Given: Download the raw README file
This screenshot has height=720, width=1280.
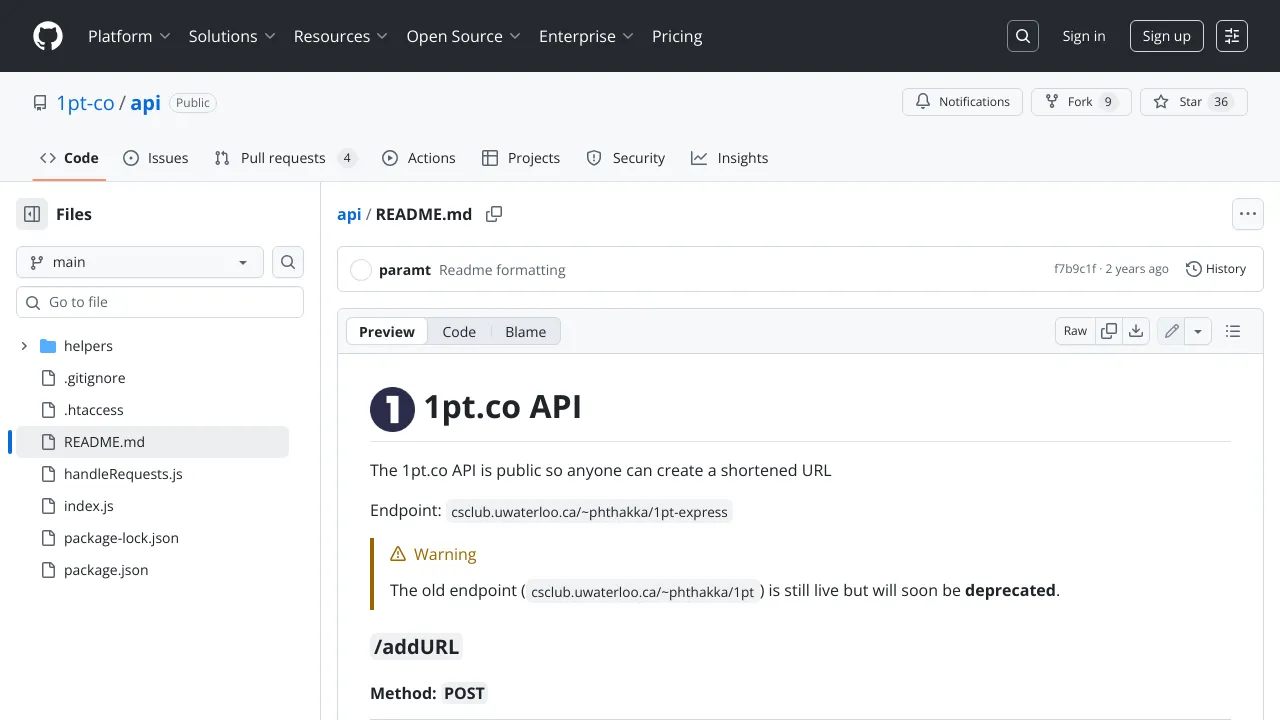Looking at the screenshot, I should 1136,331.
